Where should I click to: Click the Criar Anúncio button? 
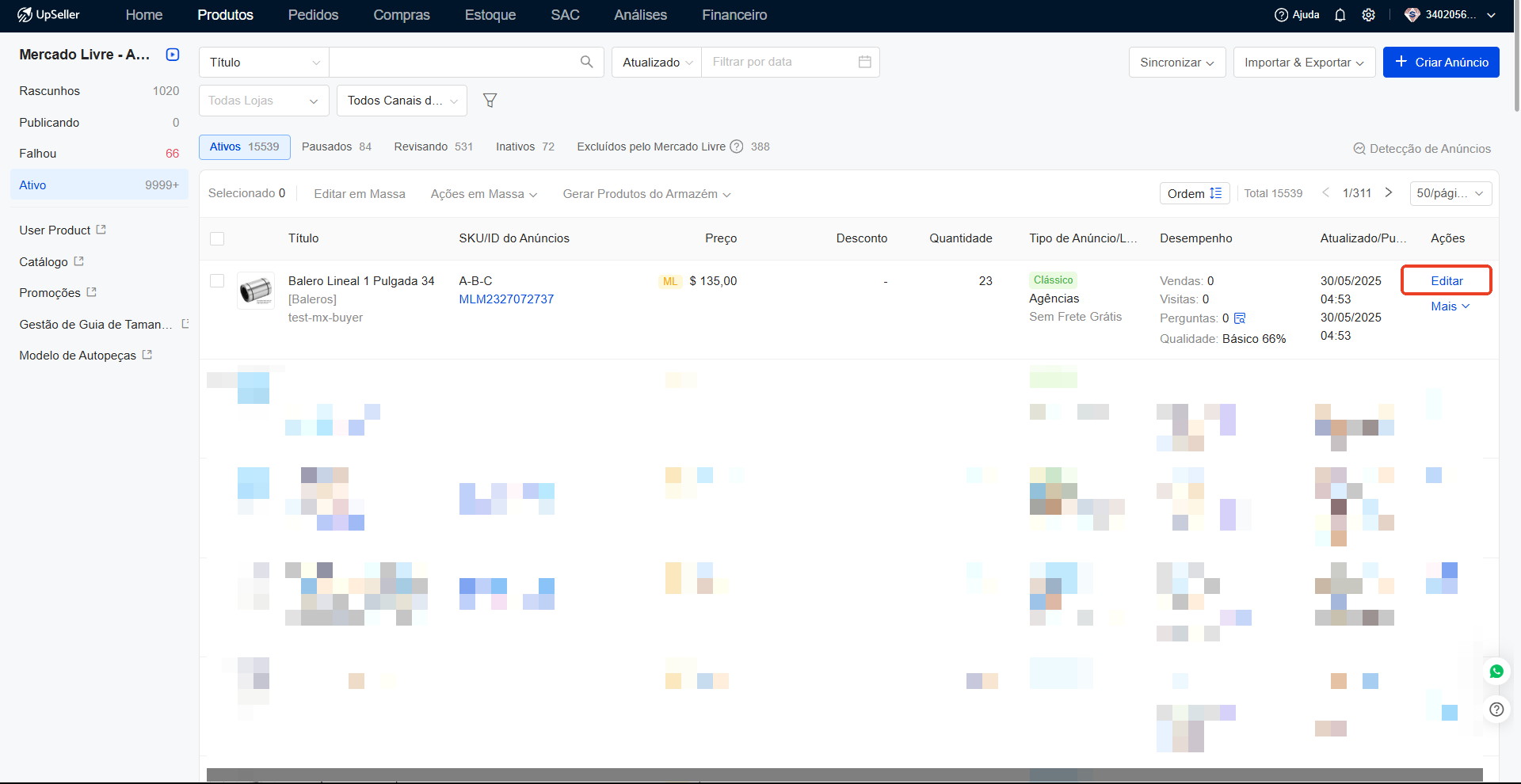tap(1440, 63)
